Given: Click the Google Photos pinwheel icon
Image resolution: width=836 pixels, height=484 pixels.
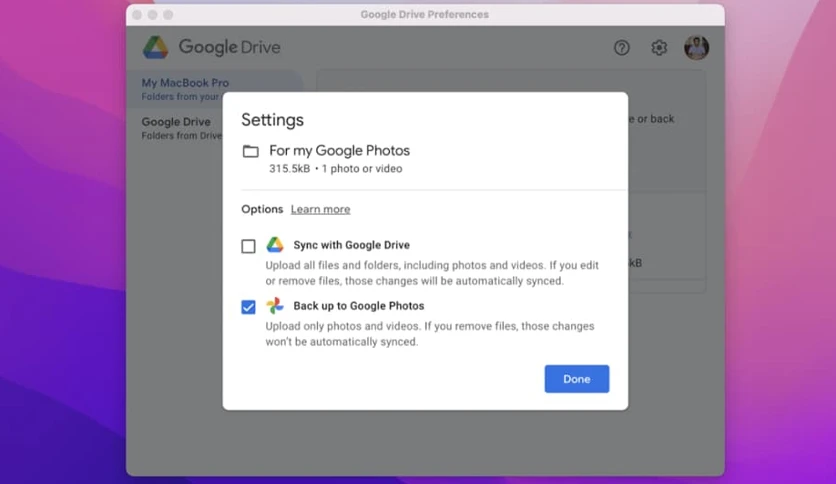Looking at the screenshot, I should pyautogui.click(x=275, y=305).
